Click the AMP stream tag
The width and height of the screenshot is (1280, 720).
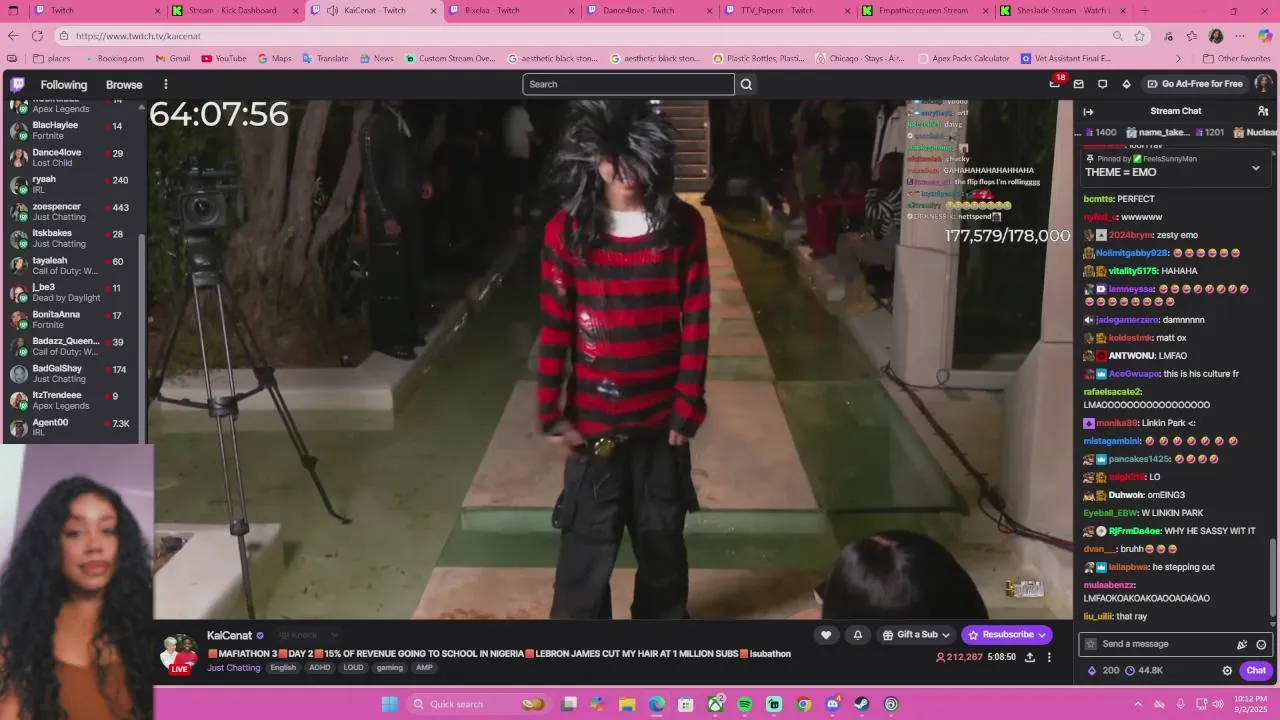(424, 668)
